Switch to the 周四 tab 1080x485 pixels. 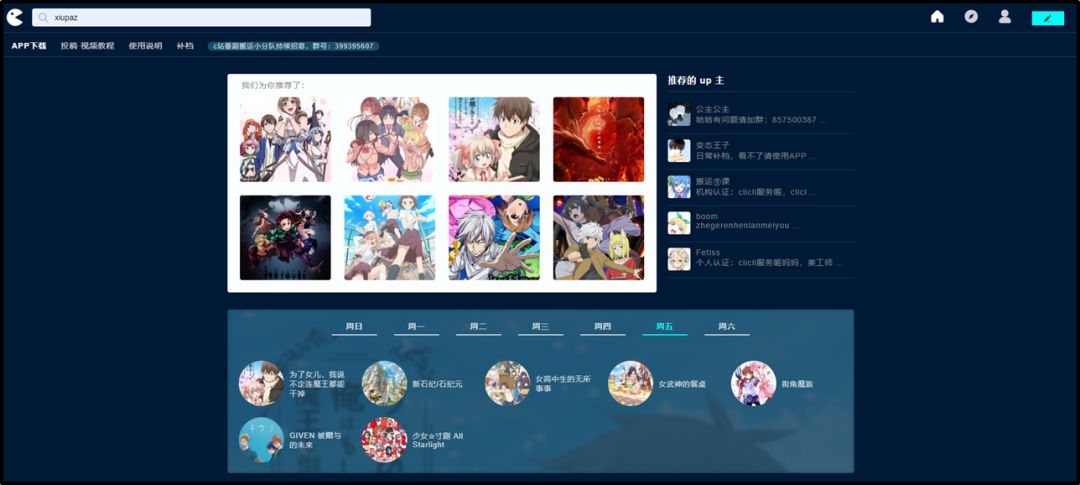(603, 327)
